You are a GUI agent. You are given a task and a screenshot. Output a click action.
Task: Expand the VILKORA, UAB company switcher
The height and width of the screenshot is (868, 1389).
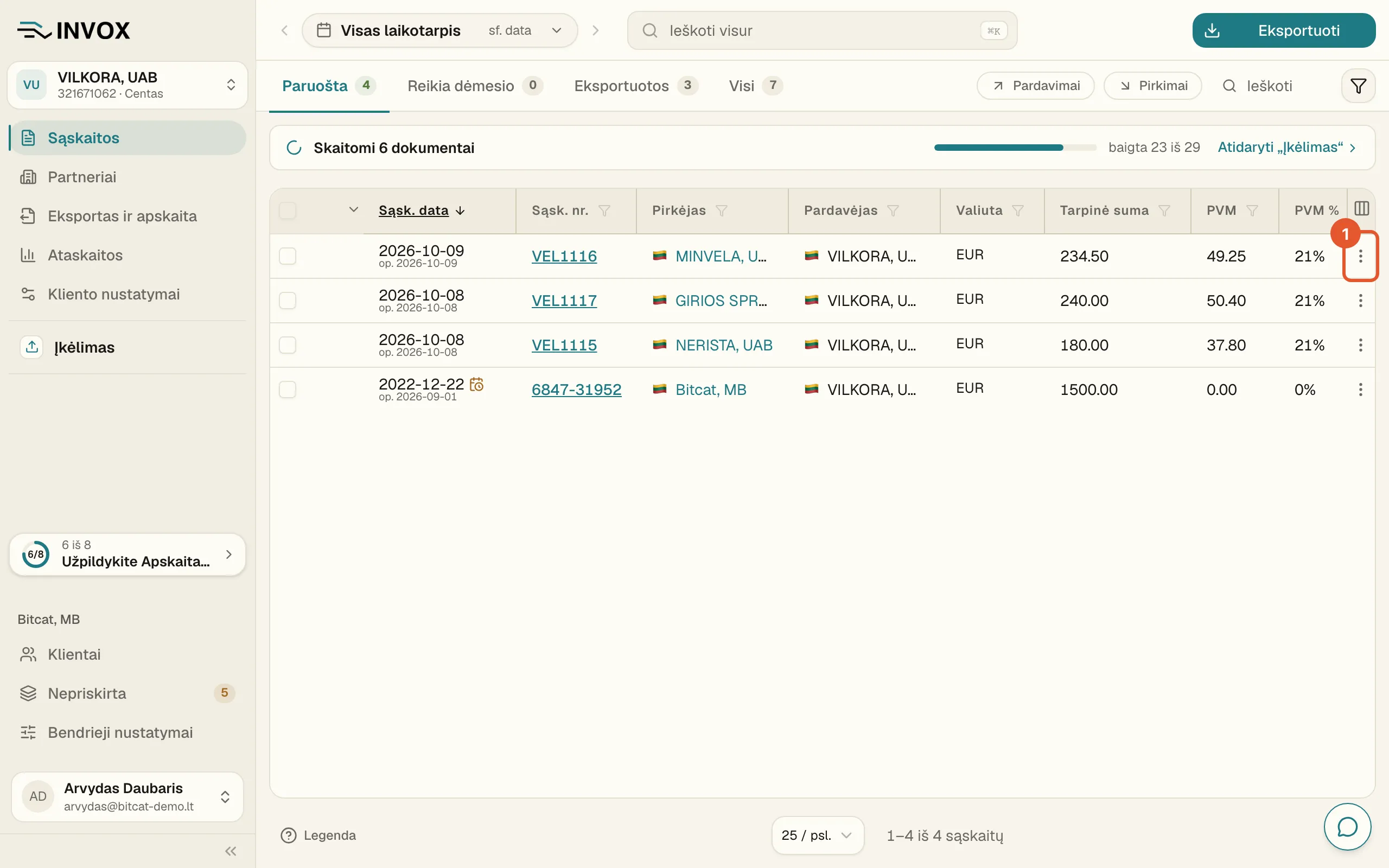(128, 85)
